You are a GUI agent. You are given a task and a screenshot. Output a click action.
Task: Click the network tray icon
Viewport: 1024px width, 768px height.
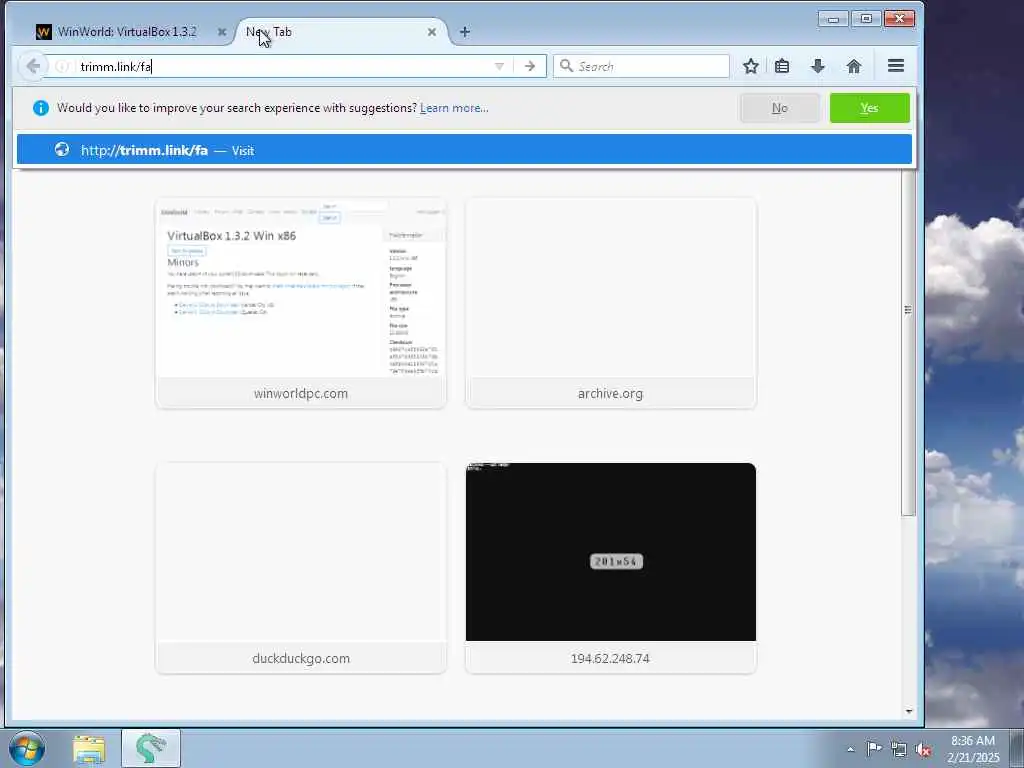[x=899, y=750]
